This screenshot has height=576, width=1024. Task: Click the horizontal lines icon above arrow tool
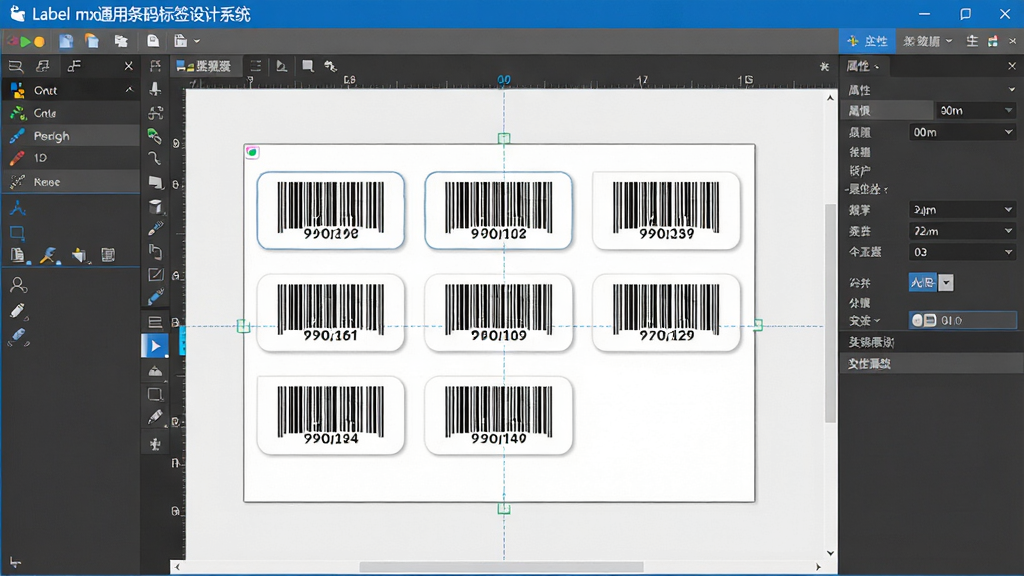[x=155, y=322]
